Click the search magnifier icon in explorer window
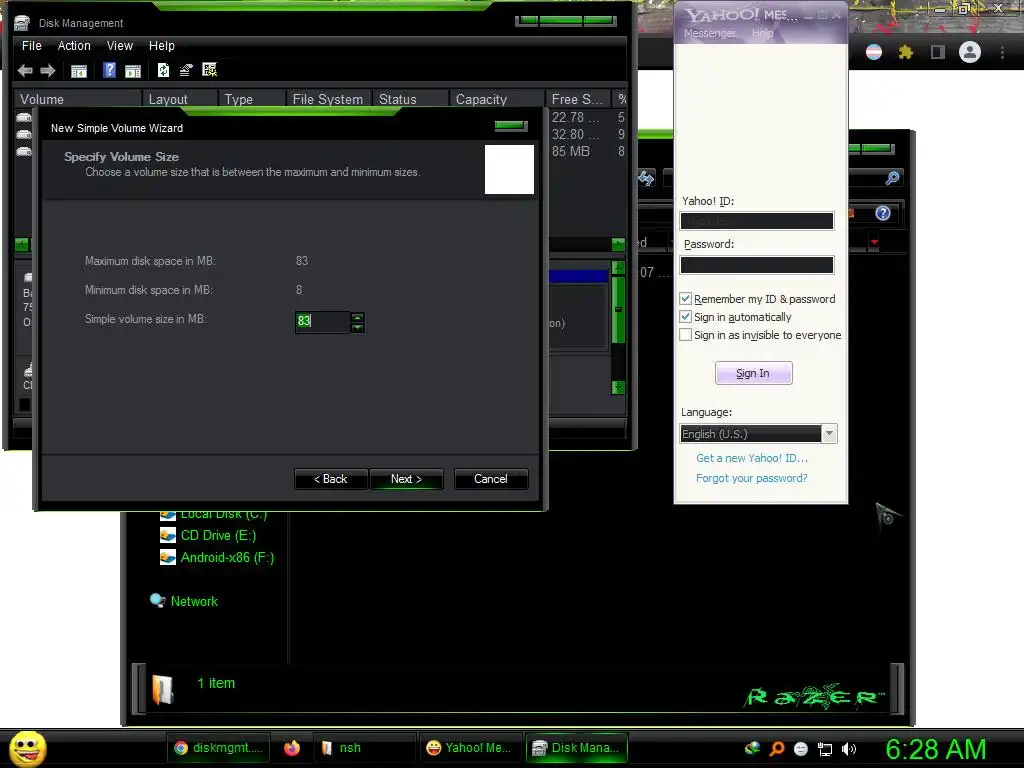Viewport: 1024px width, 768px height. click(x=892, y=178)
